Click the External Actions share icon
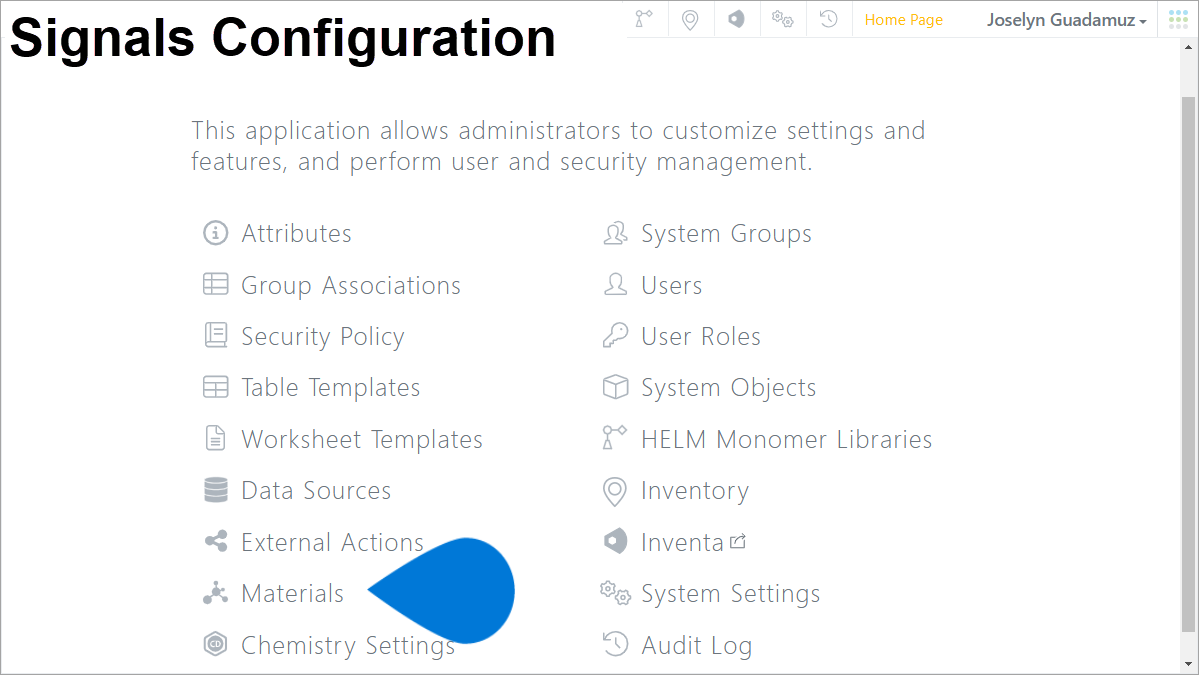 coord(216,541)
